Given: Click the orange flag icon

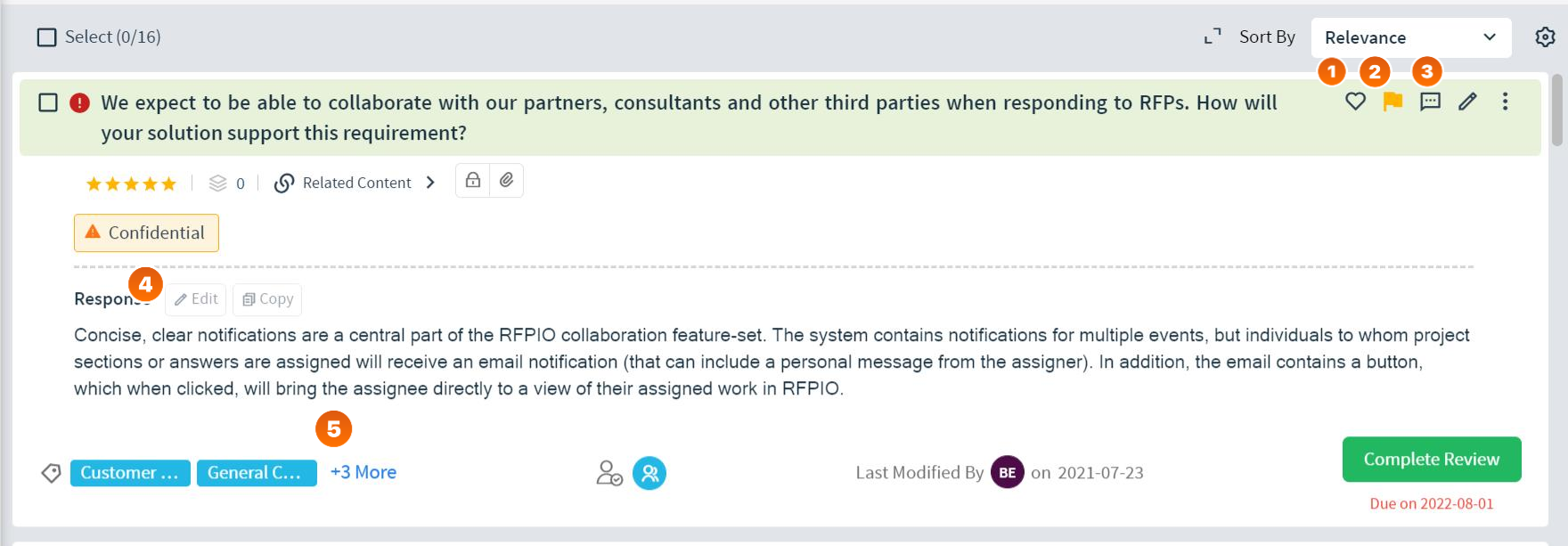Looking at the screenshot, I should (1392, 102).
